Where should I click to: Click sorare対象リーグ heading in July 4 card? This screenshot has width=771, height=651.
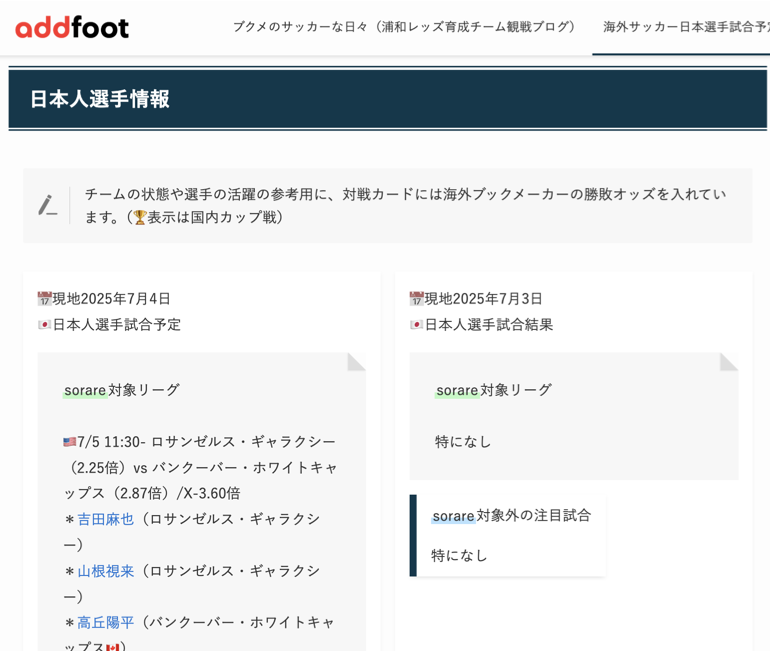[122, 390]
